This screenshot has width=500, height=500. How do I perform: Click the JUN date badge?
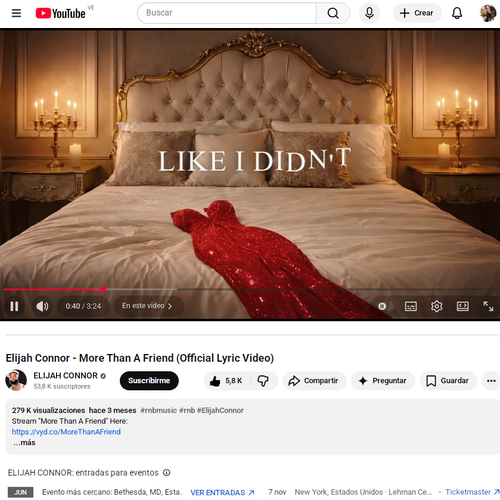point(20,492)
